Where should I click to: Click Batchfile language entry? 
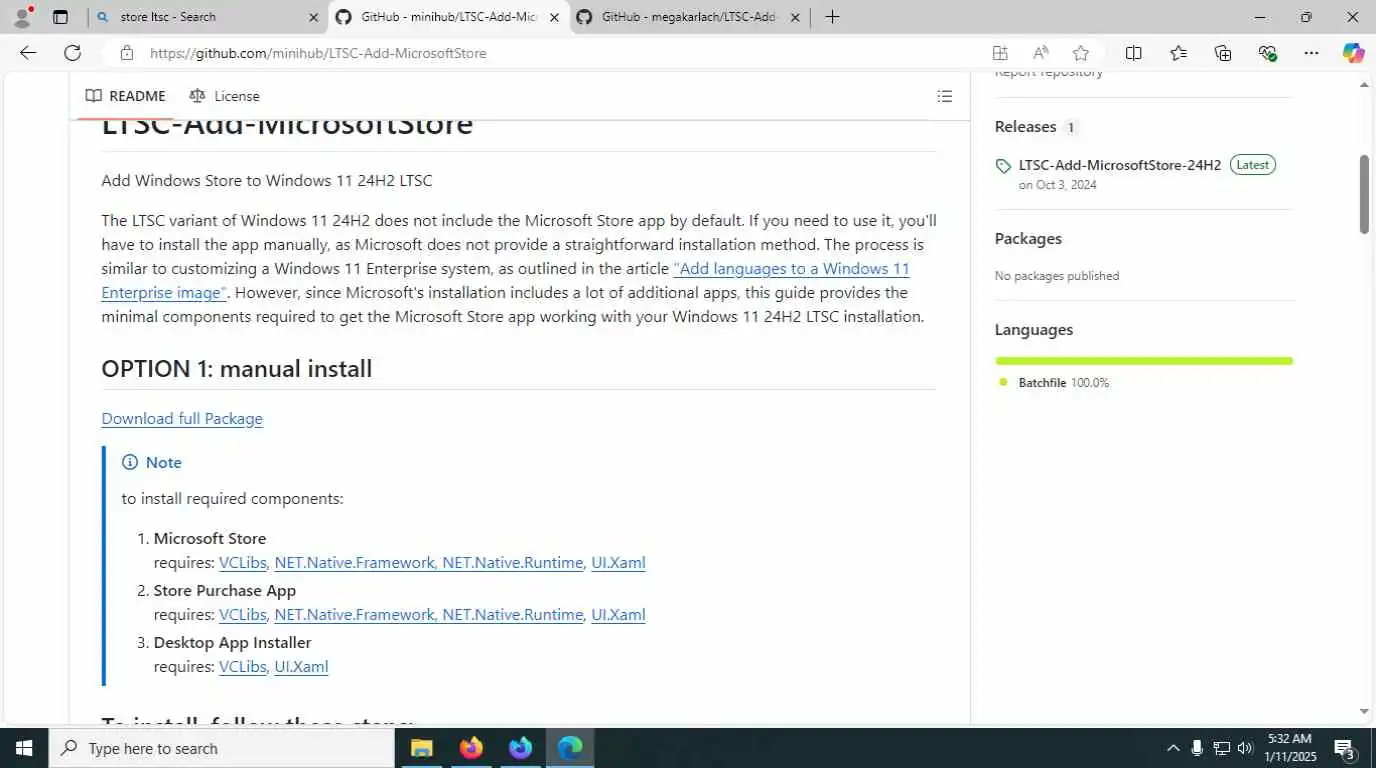1054,382
